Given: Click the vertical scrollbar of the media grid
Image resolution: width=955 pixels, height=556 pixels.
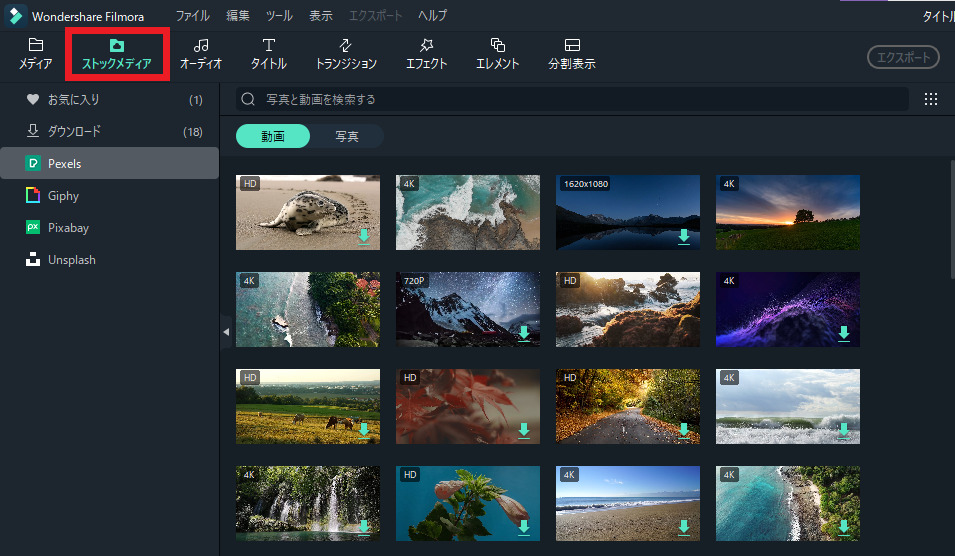Looking at the screenshot, I should (952, 219).
